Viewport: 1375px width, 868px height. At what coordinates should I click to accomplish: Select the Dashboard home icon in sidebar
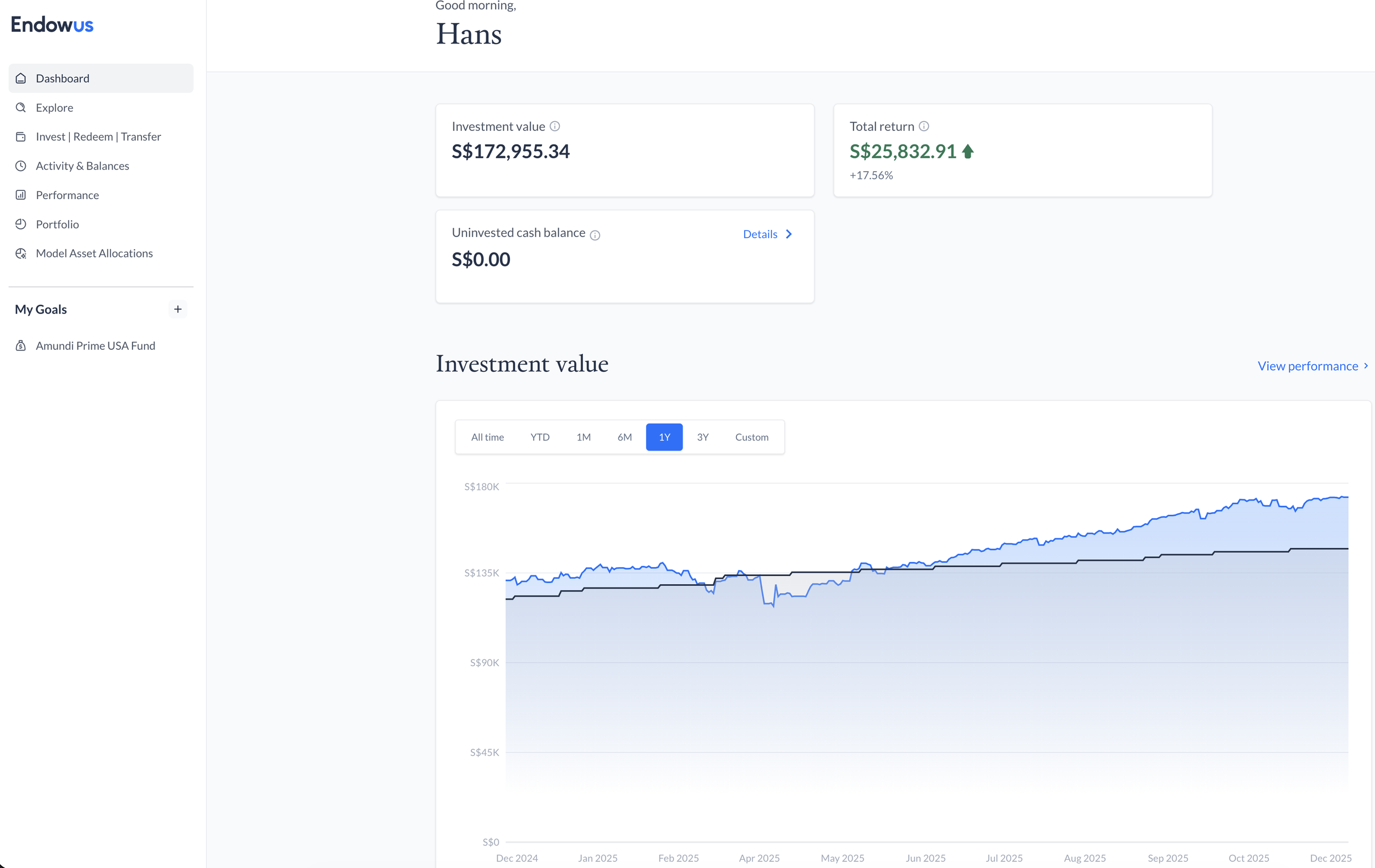coord(20,78)
